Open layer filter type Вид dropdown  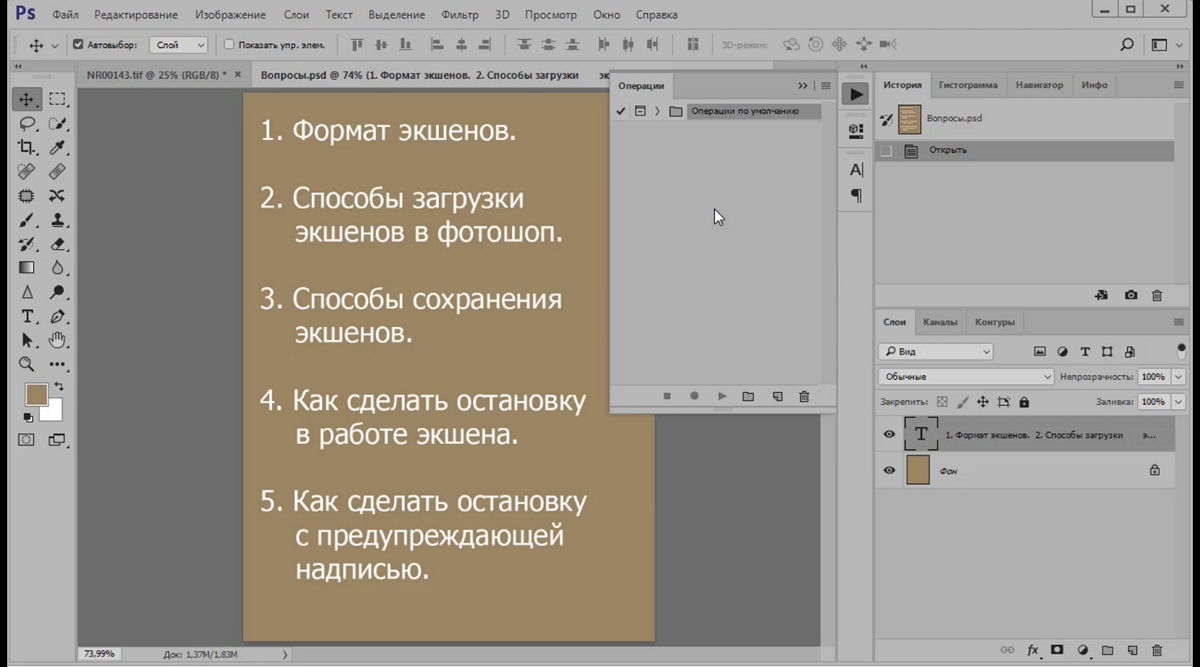pyautogui.click(x=936, y=352)
